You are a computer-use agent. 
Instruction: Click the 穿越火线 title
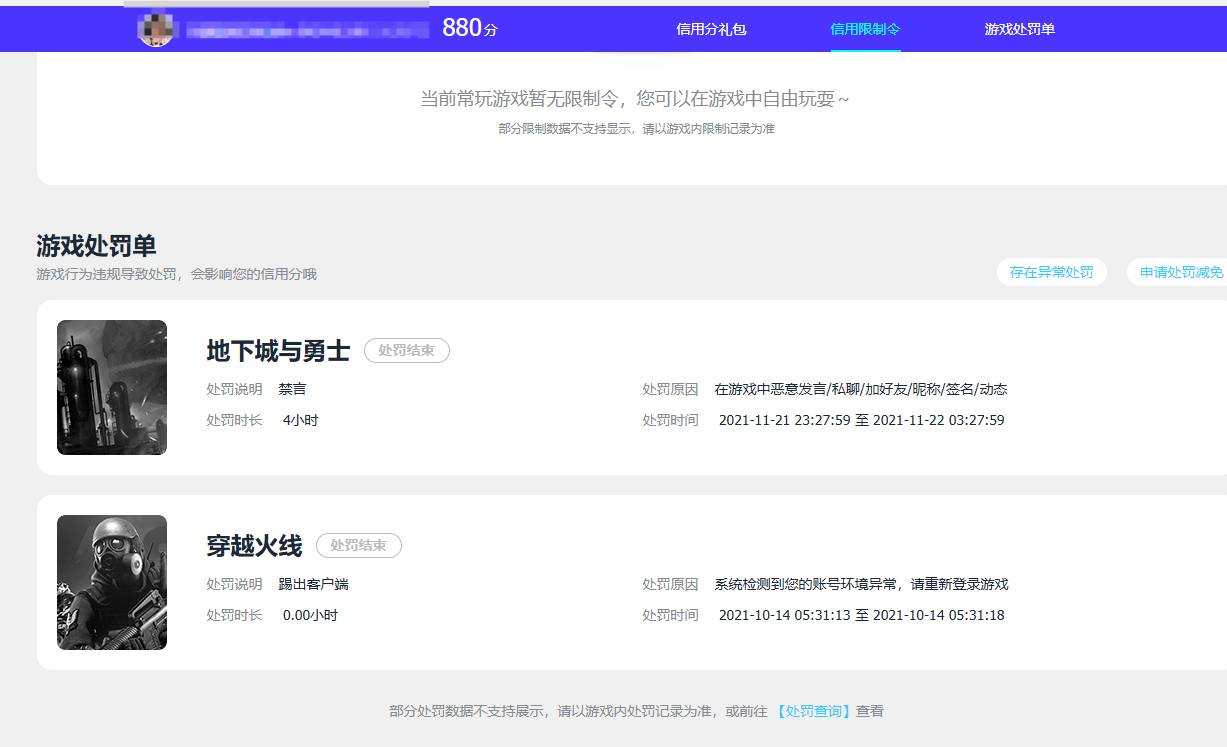(254, 546)
